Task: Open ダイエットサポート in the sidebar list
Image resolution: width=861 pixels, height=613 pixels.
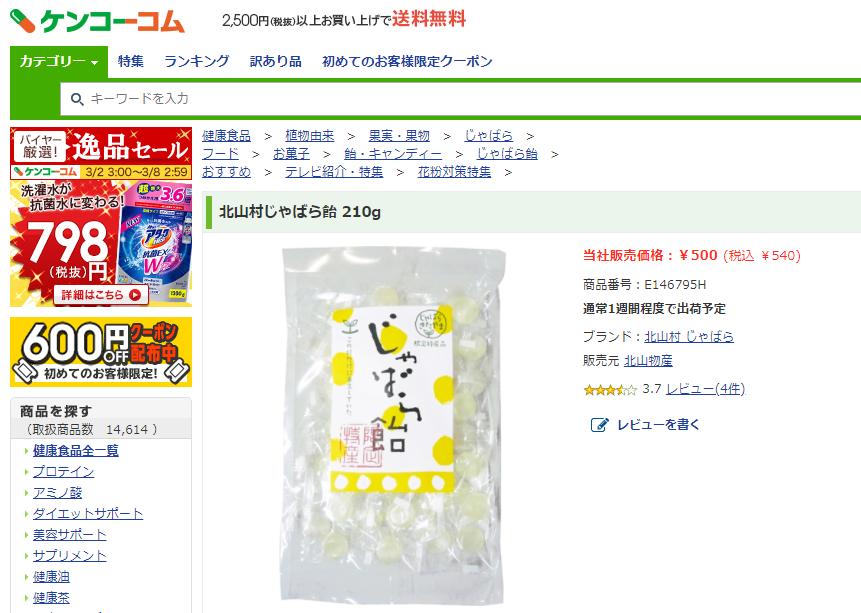Action: [88, 514]
